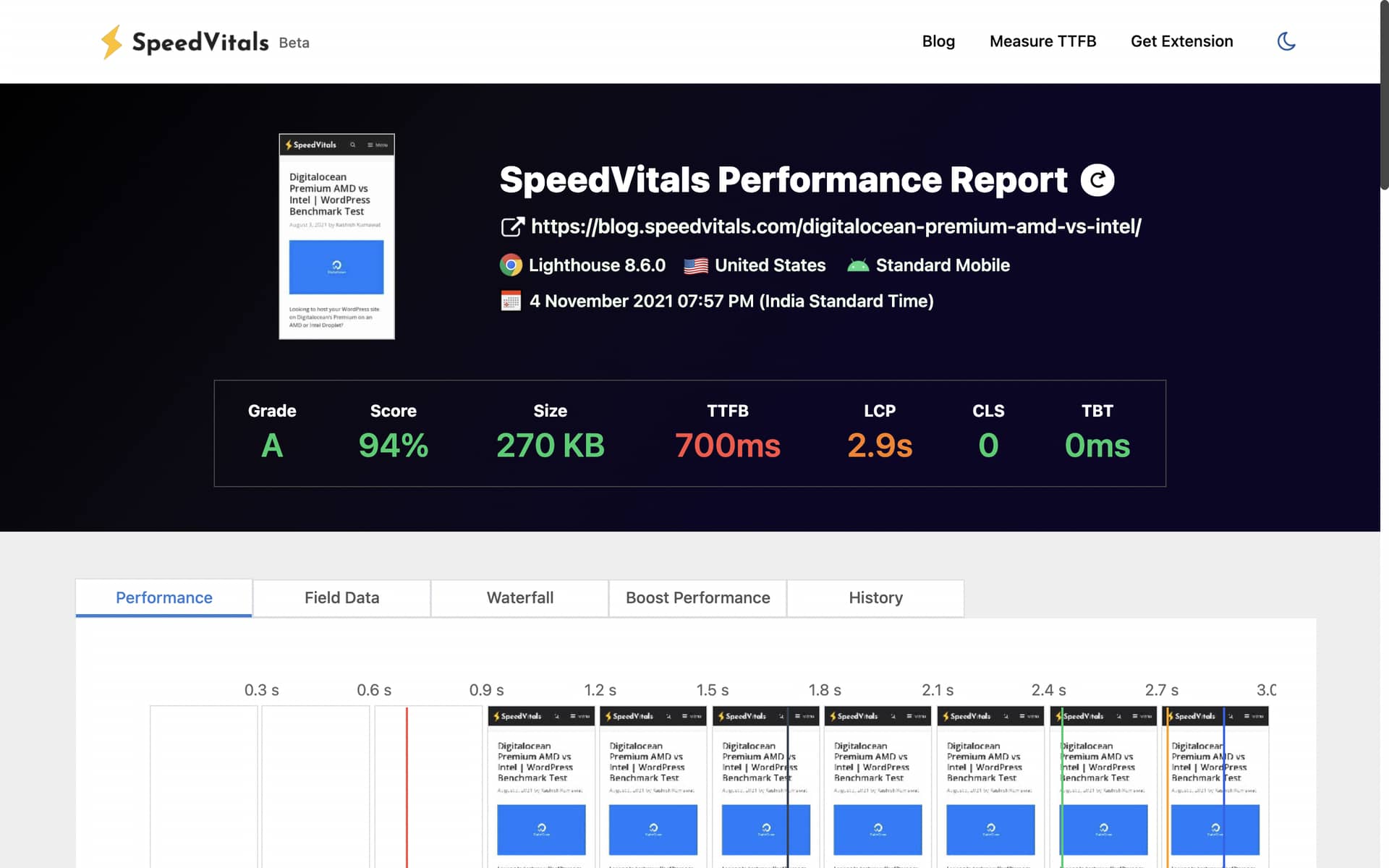Image resolution: width=1389 pixels, height=868 pixels.
Task: Switch to Boost Performance tab
Action: point(697,597)
